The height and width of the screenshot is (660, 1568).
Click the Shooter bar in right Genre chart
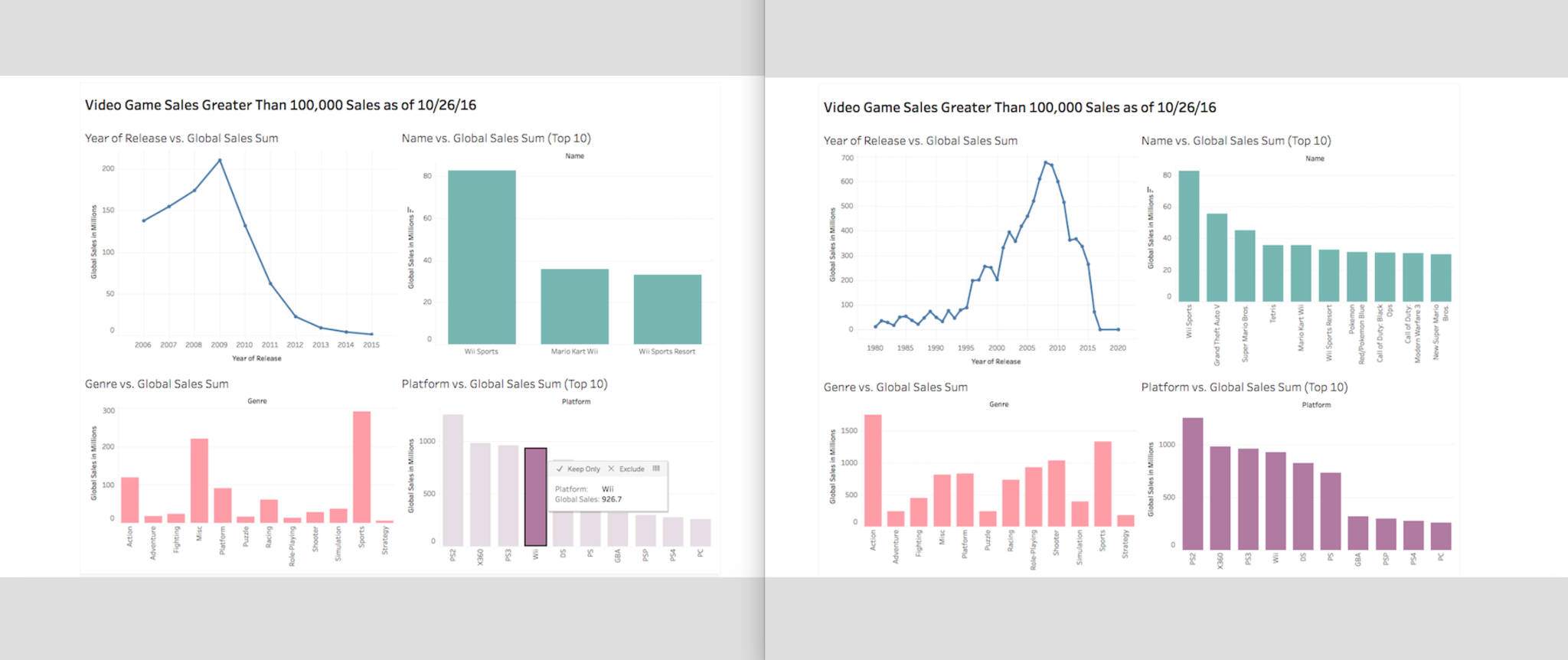point(1056,493)
